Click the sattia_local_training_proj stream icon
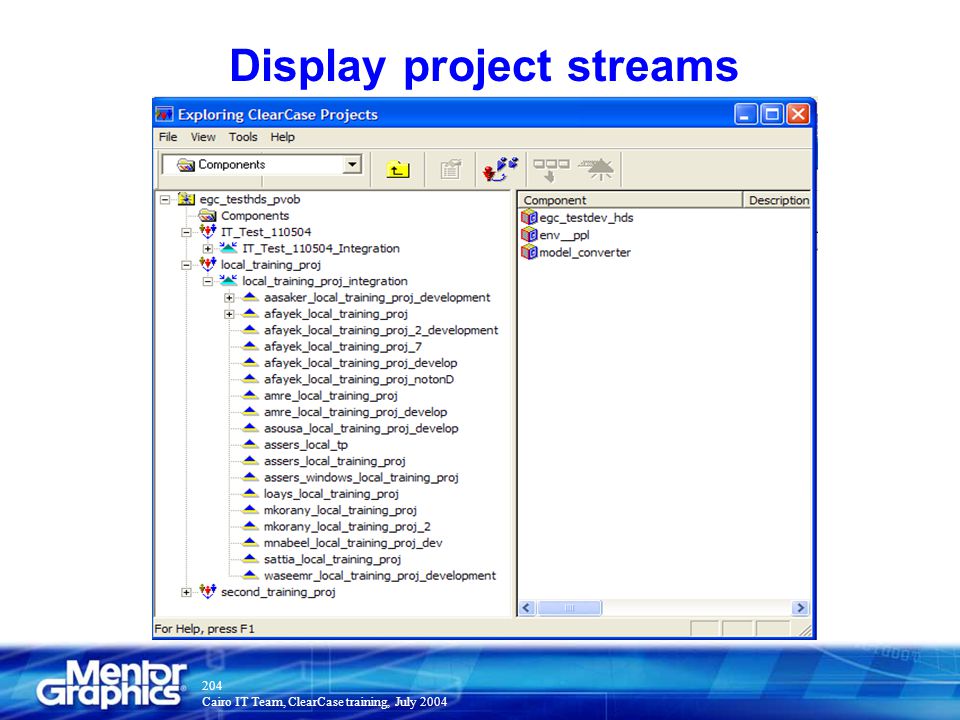The width and height of the screenshot is (960, 720). (x=250, y=559)
